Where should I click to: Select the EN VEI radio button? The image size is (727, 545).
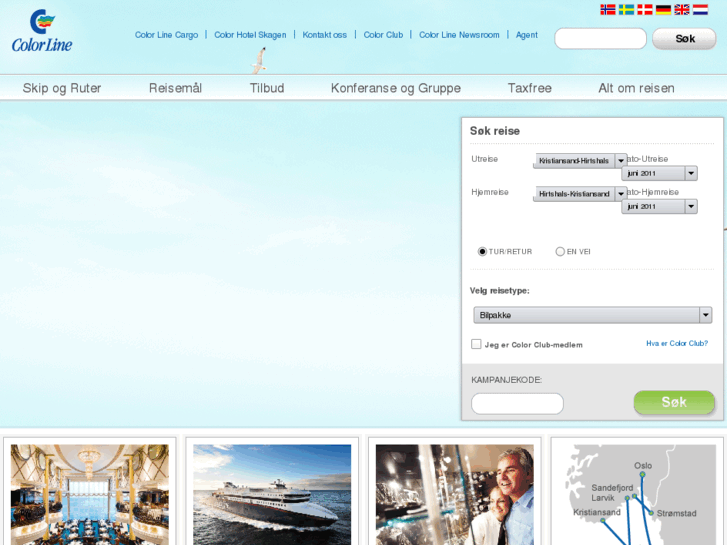560,251
